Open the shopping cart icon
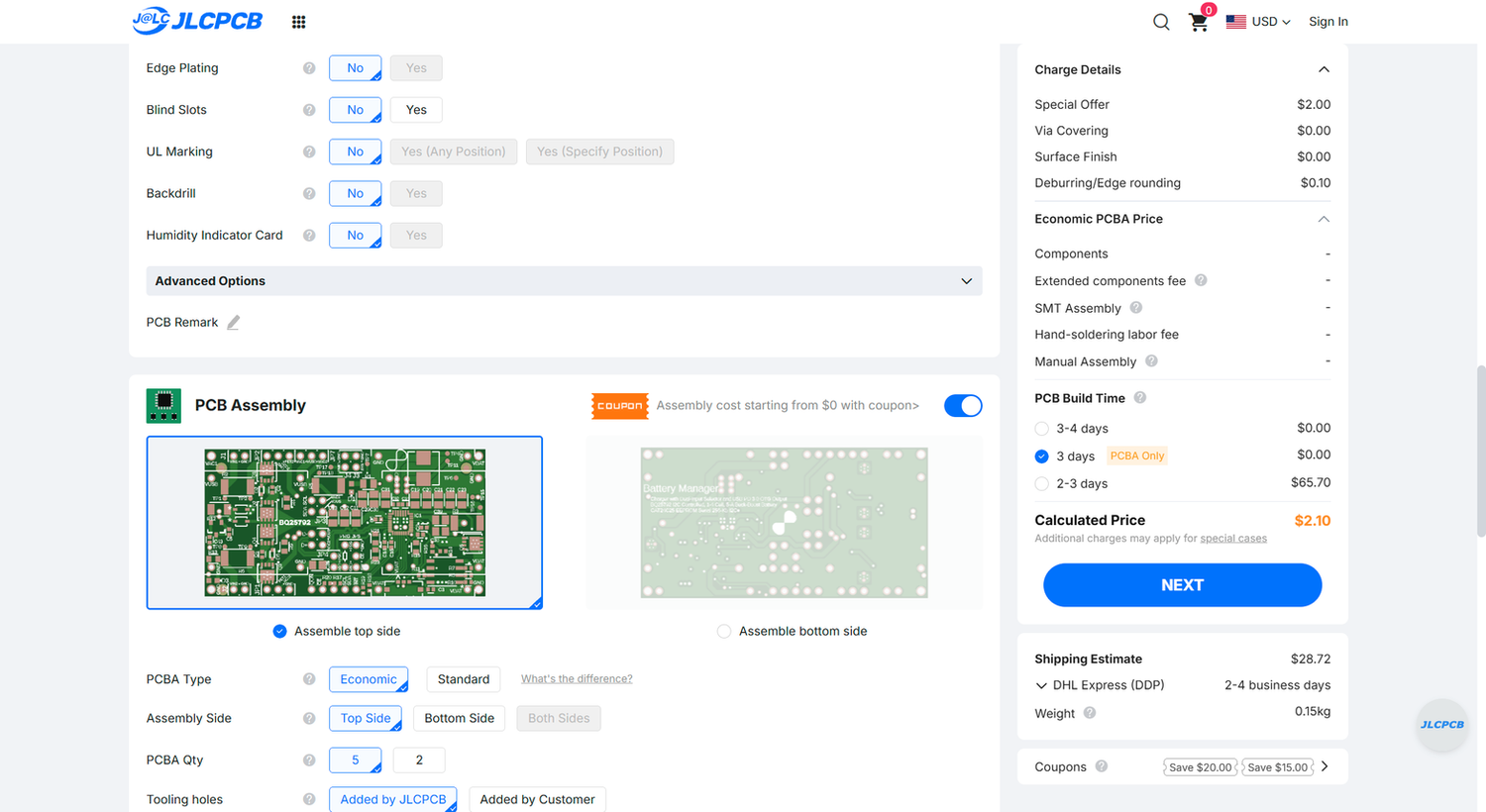This screenshot has height=812, width=1486. pos(1199,22)
